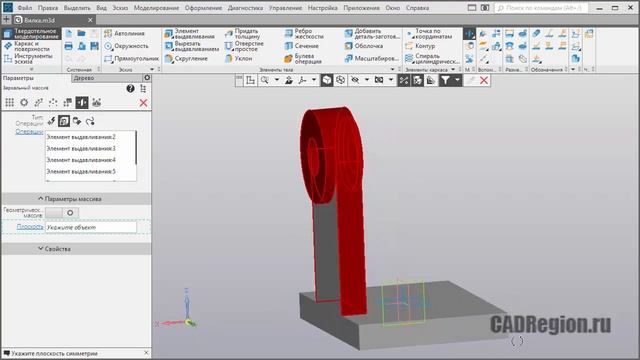This screenshot has width=640, height=360.
Task: Open filter dropdown arrow
Action: click(x=457, y=80)
